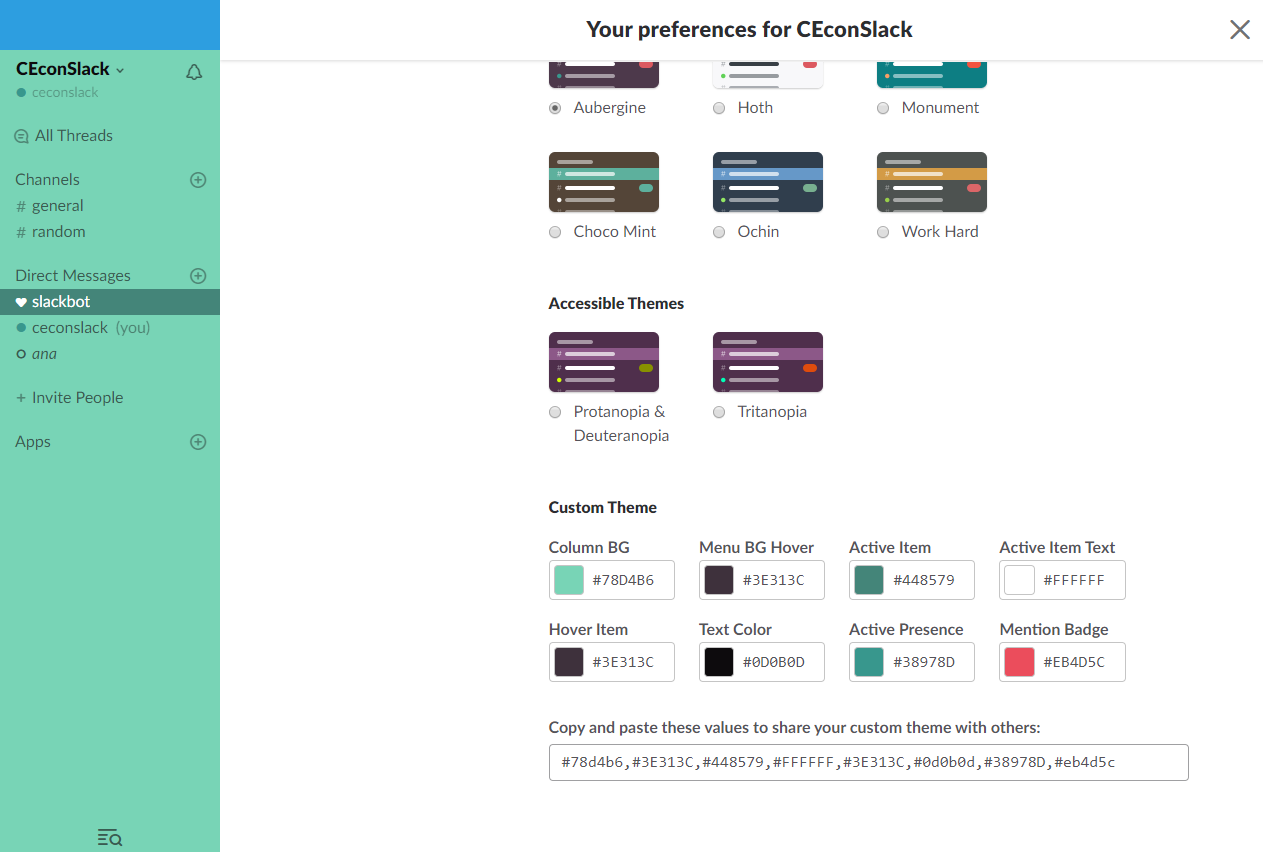Select the Ochin theme thumbnail

click(x=768, y=182)
